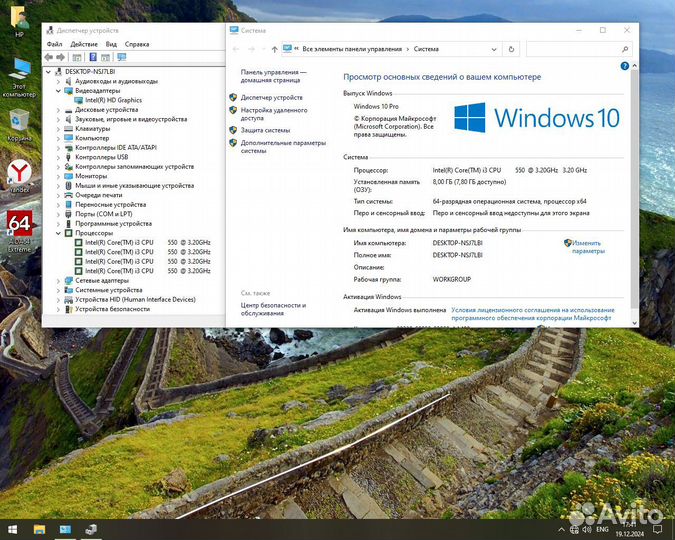
Task: Collapse the Процессоры node
Action: [59, 233]
